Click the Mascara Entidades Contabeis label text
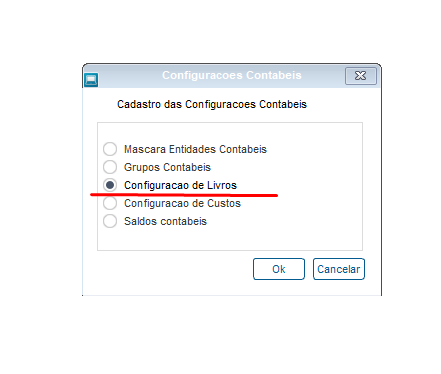Image resolution: width=441 pixels, height=374 pixels. pos(195,149)
